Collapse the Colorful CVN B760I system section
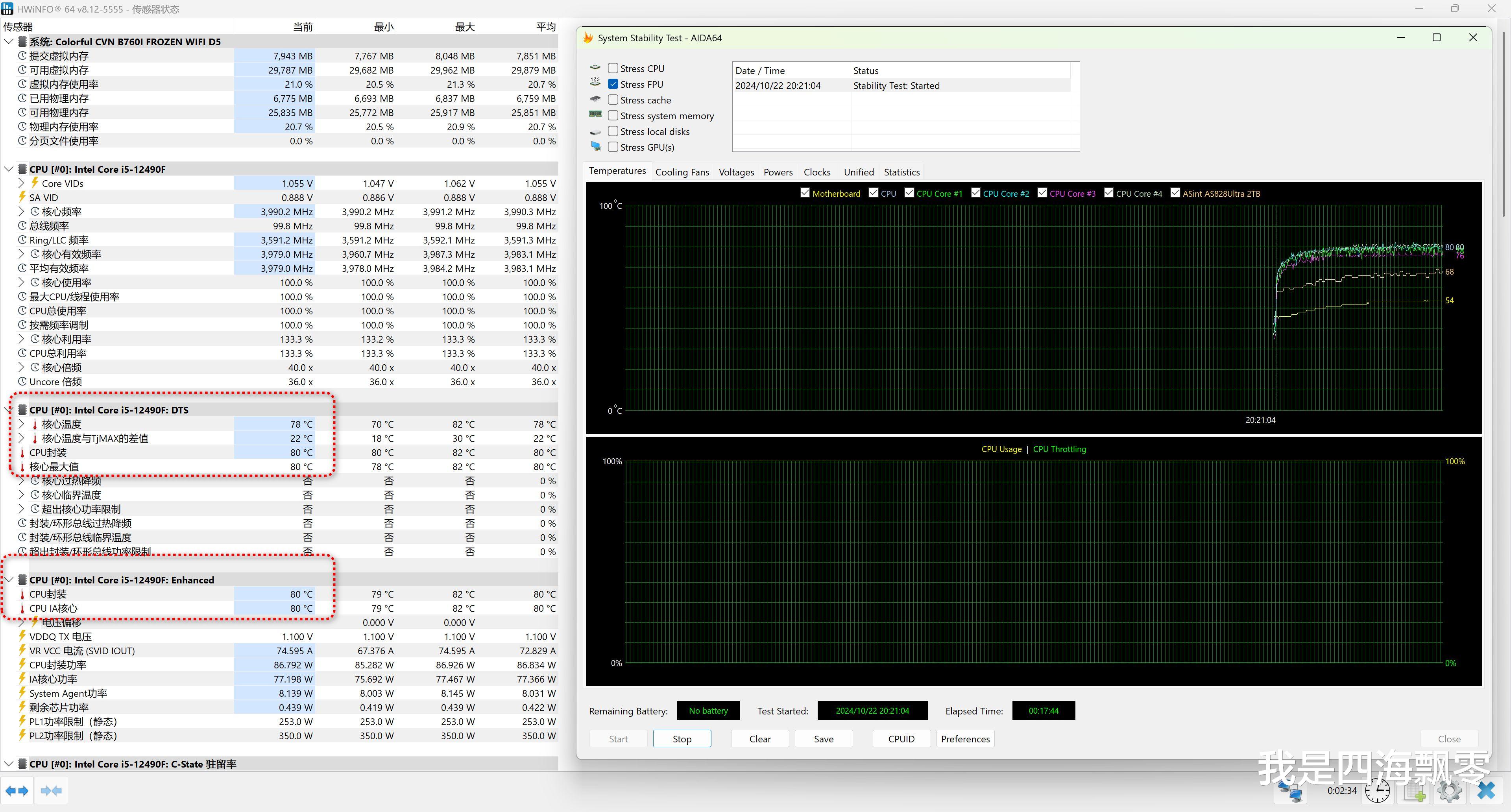Image resolution: width=1511 pixels, height=812 pixels. [9, 42]
